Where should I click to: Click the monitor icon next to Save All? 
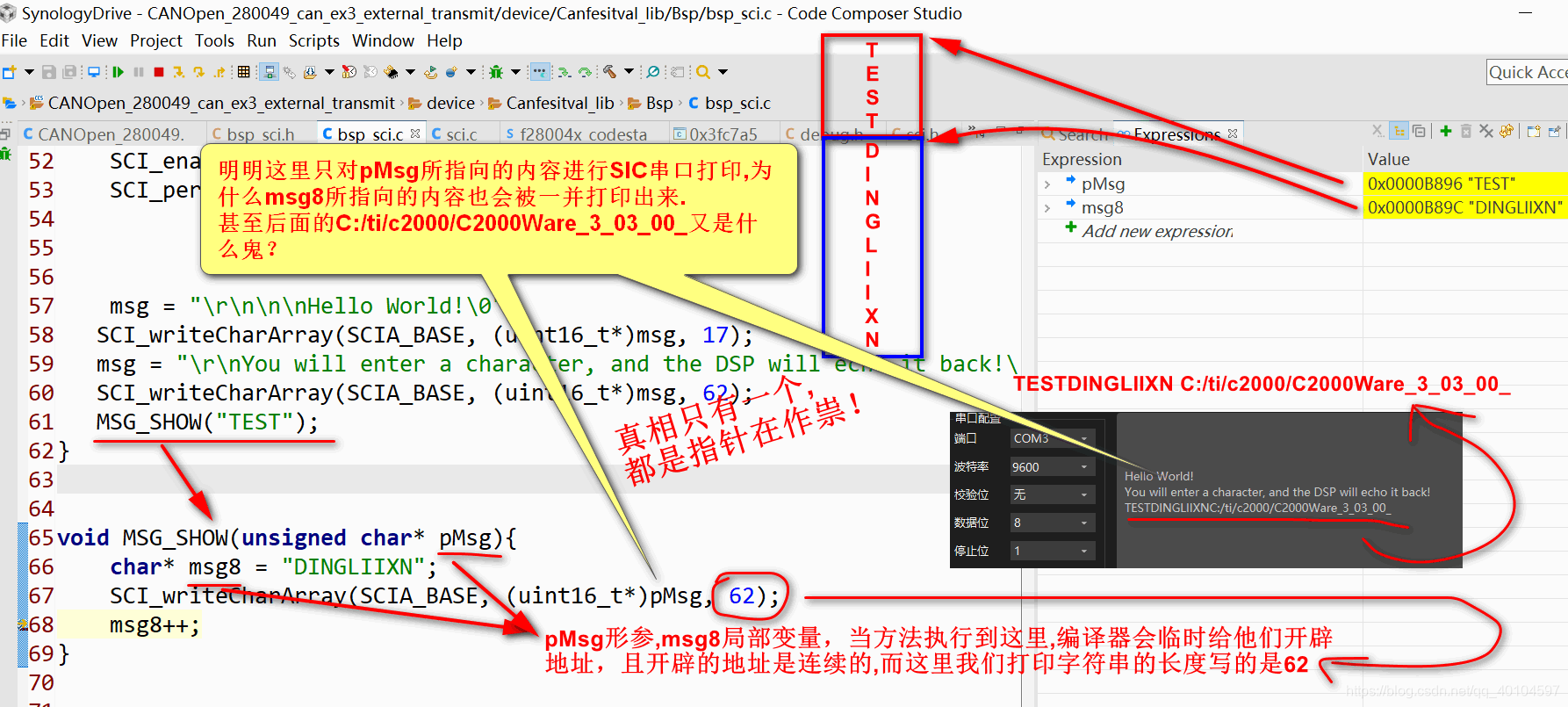pyautogui.click(x=94, y=72)
